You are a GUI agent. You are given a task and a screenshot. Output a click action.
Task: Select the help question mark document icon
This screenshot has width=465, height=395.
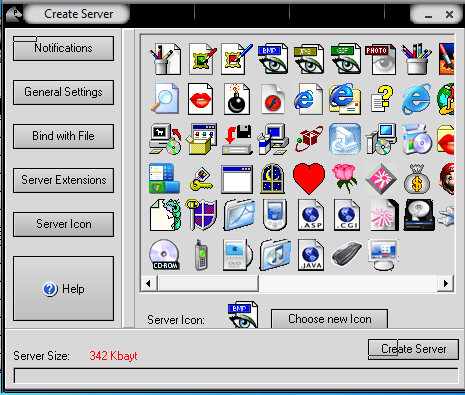tap(382, 99)
